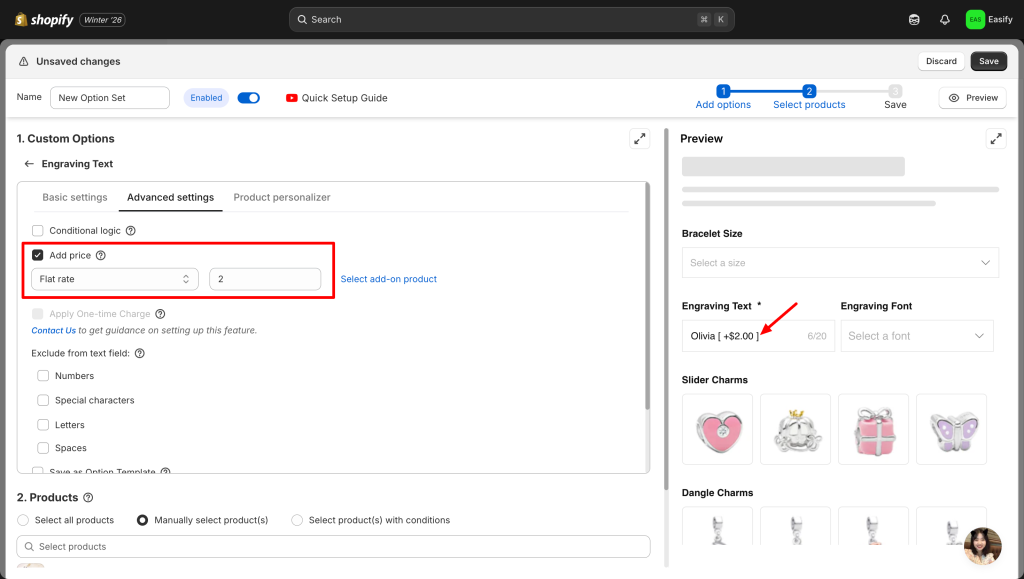
Task: Click the Save button
Action: point(988,61)
